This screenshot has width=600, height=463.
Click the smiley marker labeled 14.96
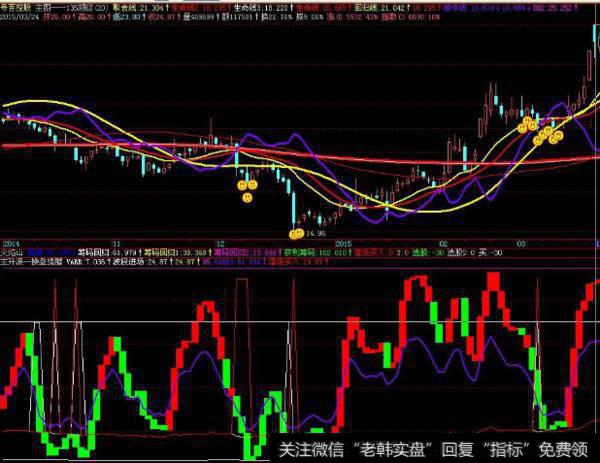(x=296, y=233)
